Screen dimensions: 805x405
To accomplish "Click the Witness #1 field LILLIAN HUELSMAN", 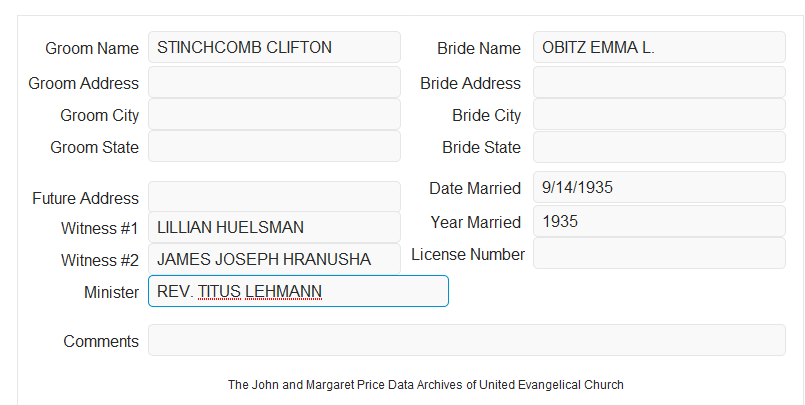I will pos(274,227).
